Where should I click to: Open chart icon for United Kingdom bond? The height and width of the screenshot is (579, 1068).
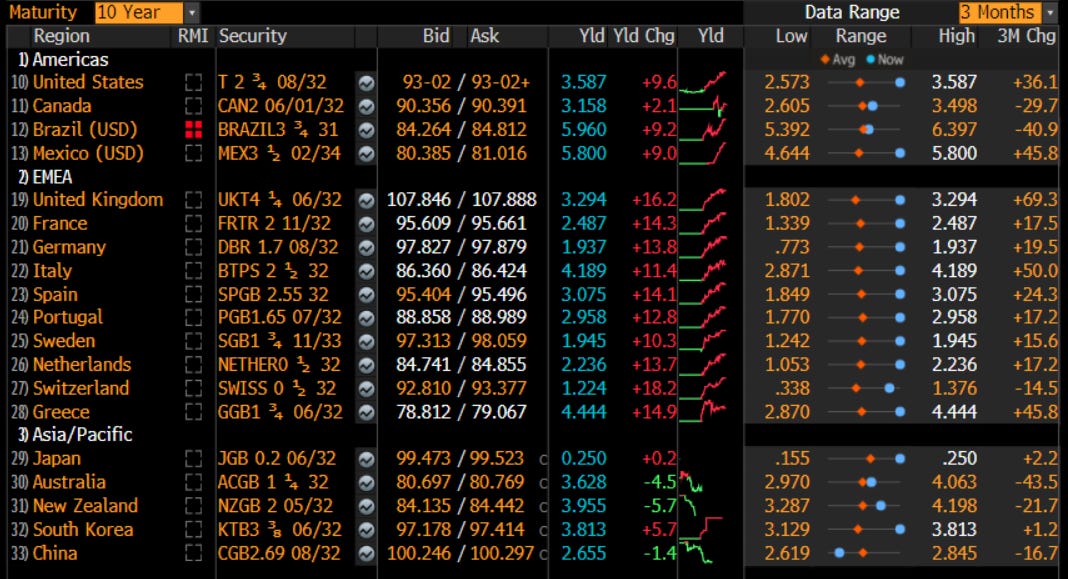click(x=366, y=200)
